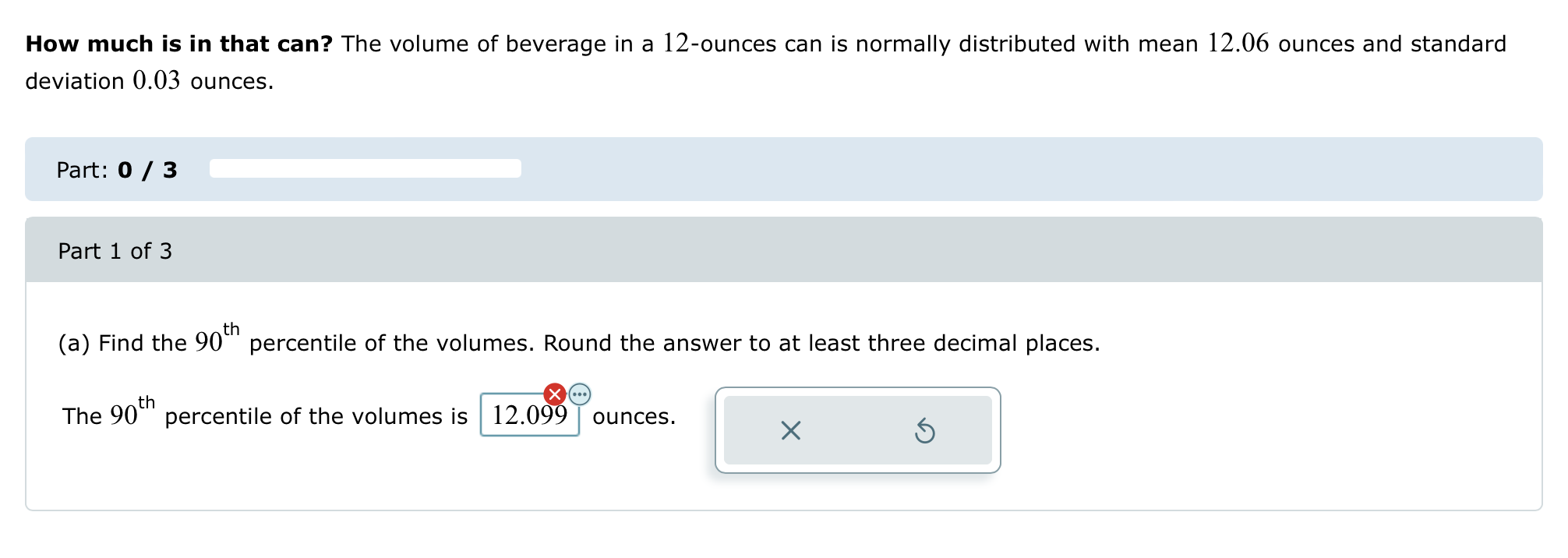Click the gray answer-tools panel
The height and width of the screenshot is (558, 1568).
click(x=857, y=431)
